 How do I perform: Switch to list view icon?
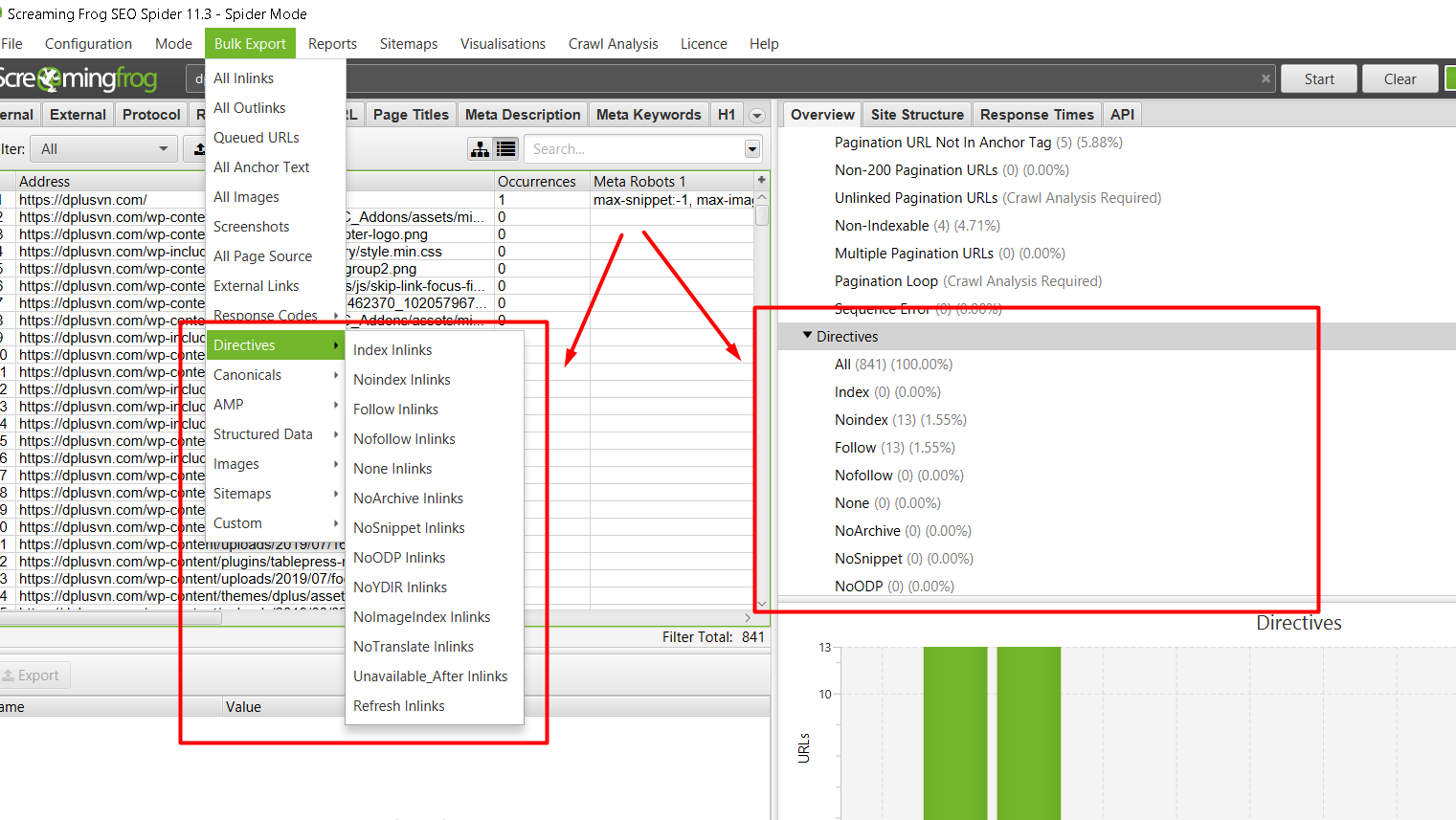506,149
